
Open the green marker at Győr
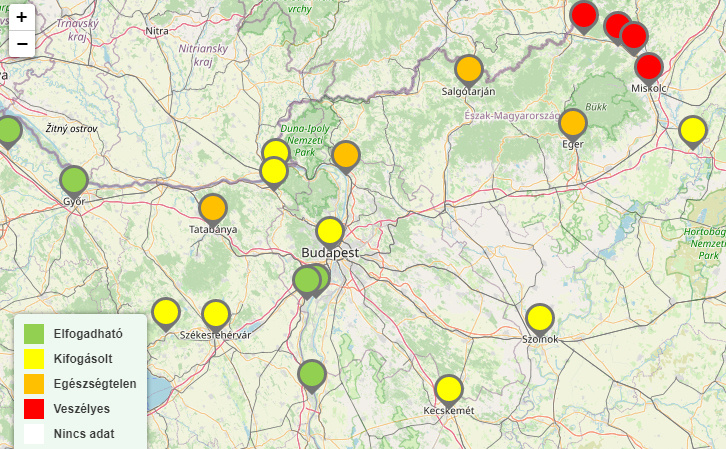point(74,181)
